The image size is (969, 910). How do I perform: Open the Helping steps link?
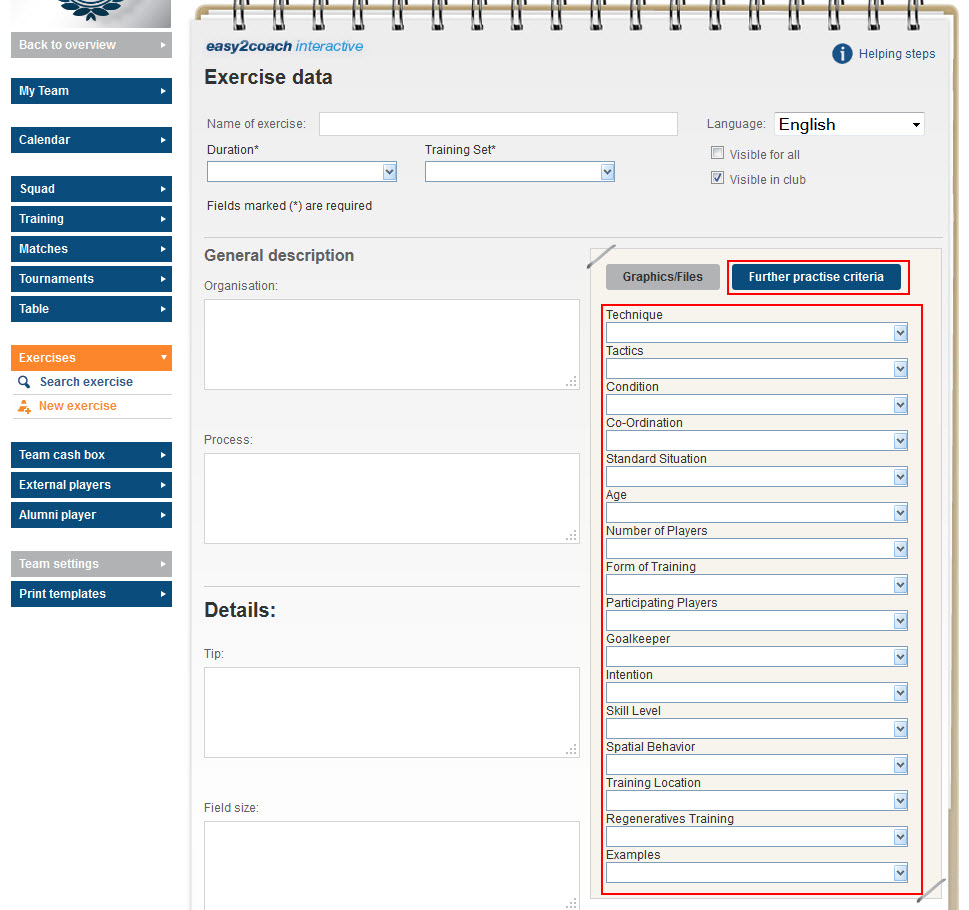(x=897, y=54)
